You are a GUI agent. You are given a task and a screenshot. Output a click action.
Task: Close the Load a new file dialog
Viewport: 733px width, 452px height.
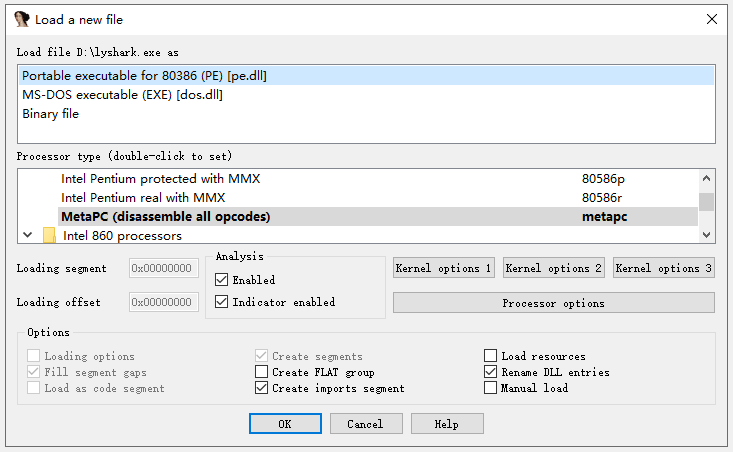pyautogui.click(x=711, y=19)
